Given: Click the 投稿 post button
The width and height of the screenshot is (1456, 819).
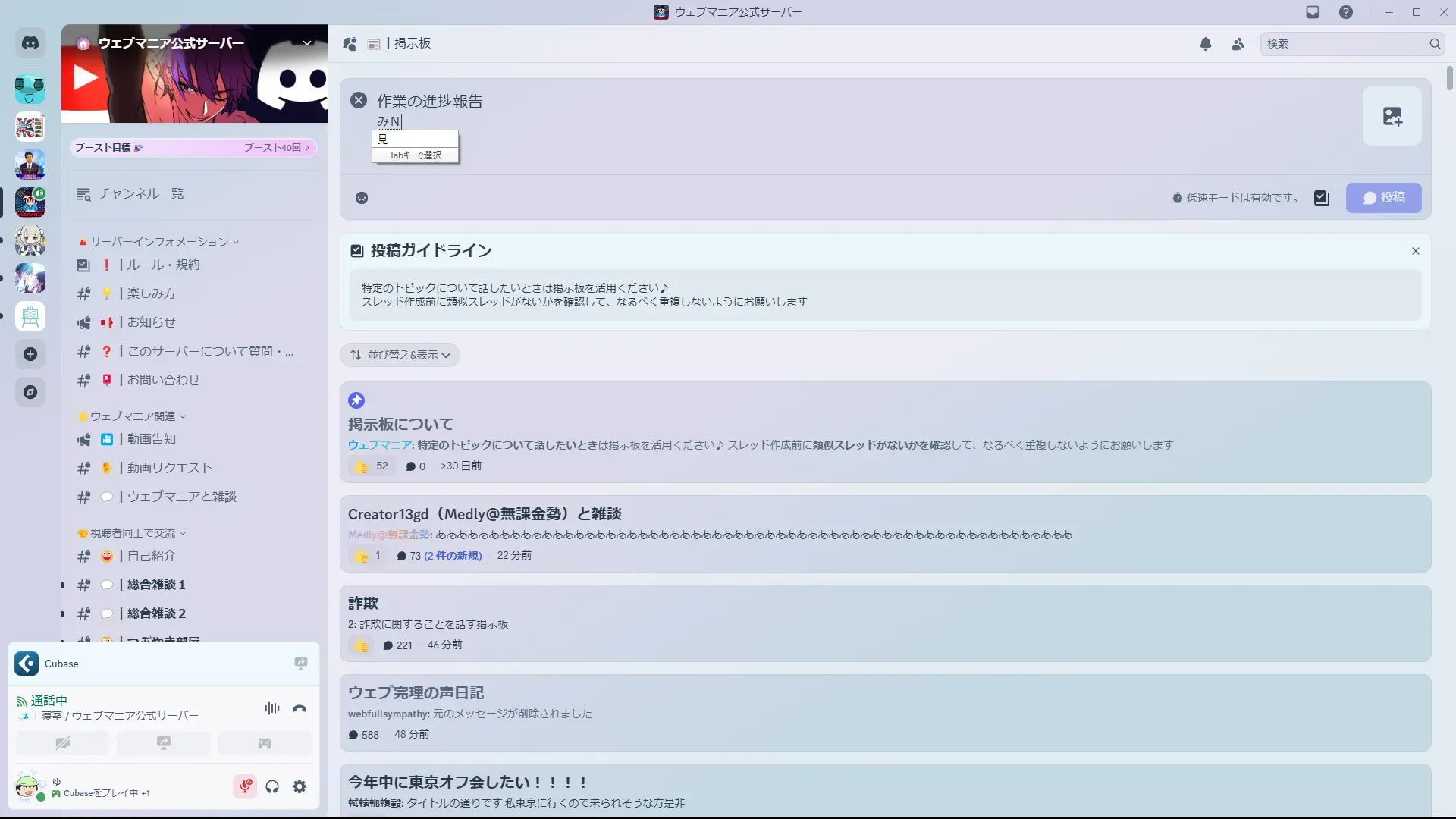Looking at the screenshot, I should 1383,198.
